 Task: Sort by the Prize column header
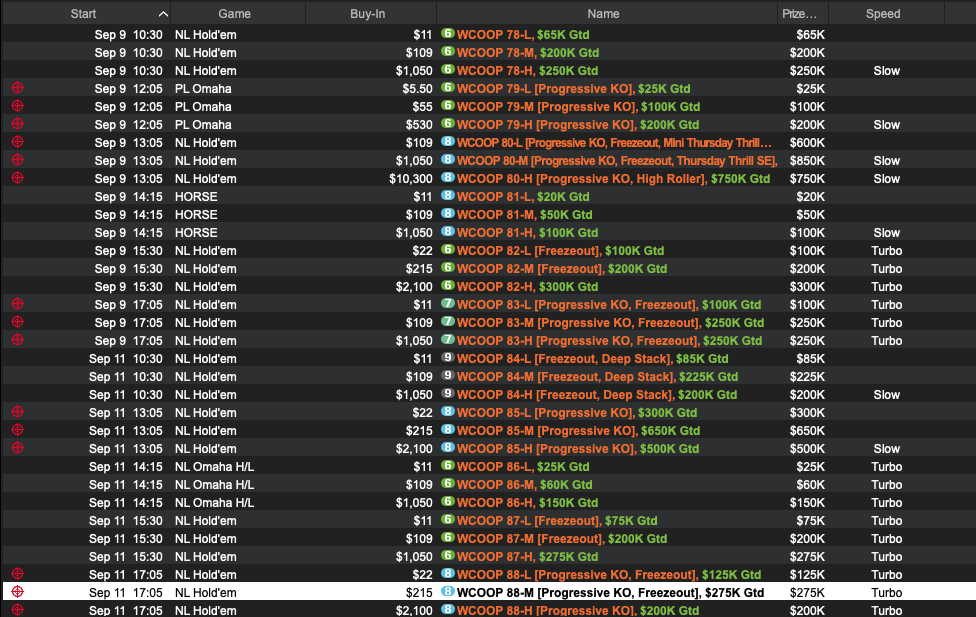point(800,14)
